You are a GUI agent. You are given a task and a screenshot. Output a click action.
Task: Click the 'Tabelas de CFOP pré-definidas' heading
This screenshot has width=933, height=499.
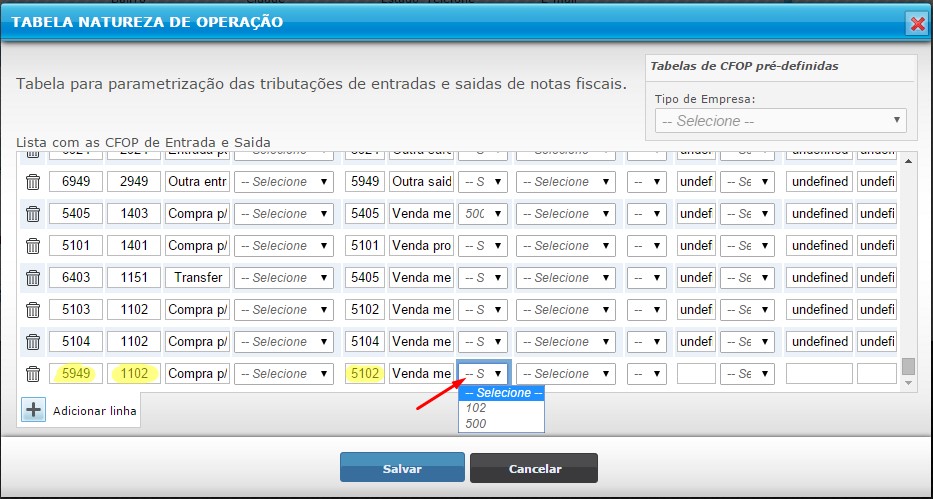[744, 66]
